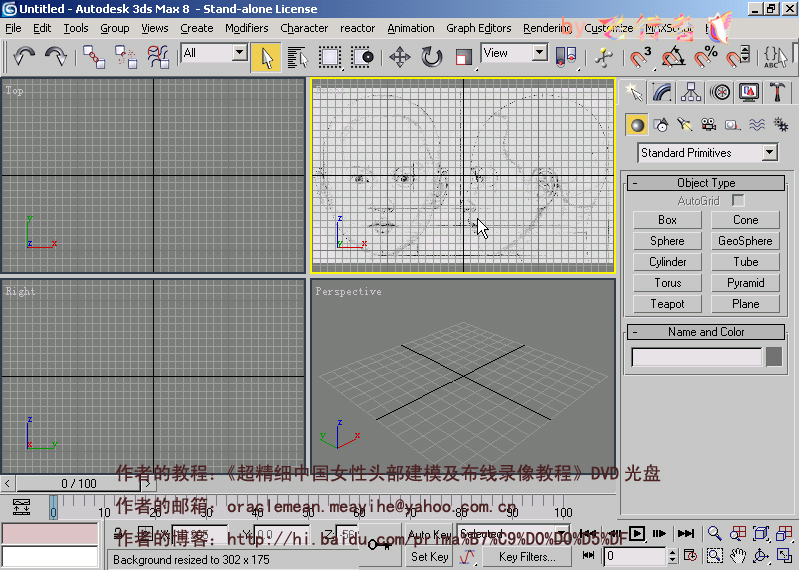
Task: Select Cameras category icon
Action: click(x=708, y=125)
